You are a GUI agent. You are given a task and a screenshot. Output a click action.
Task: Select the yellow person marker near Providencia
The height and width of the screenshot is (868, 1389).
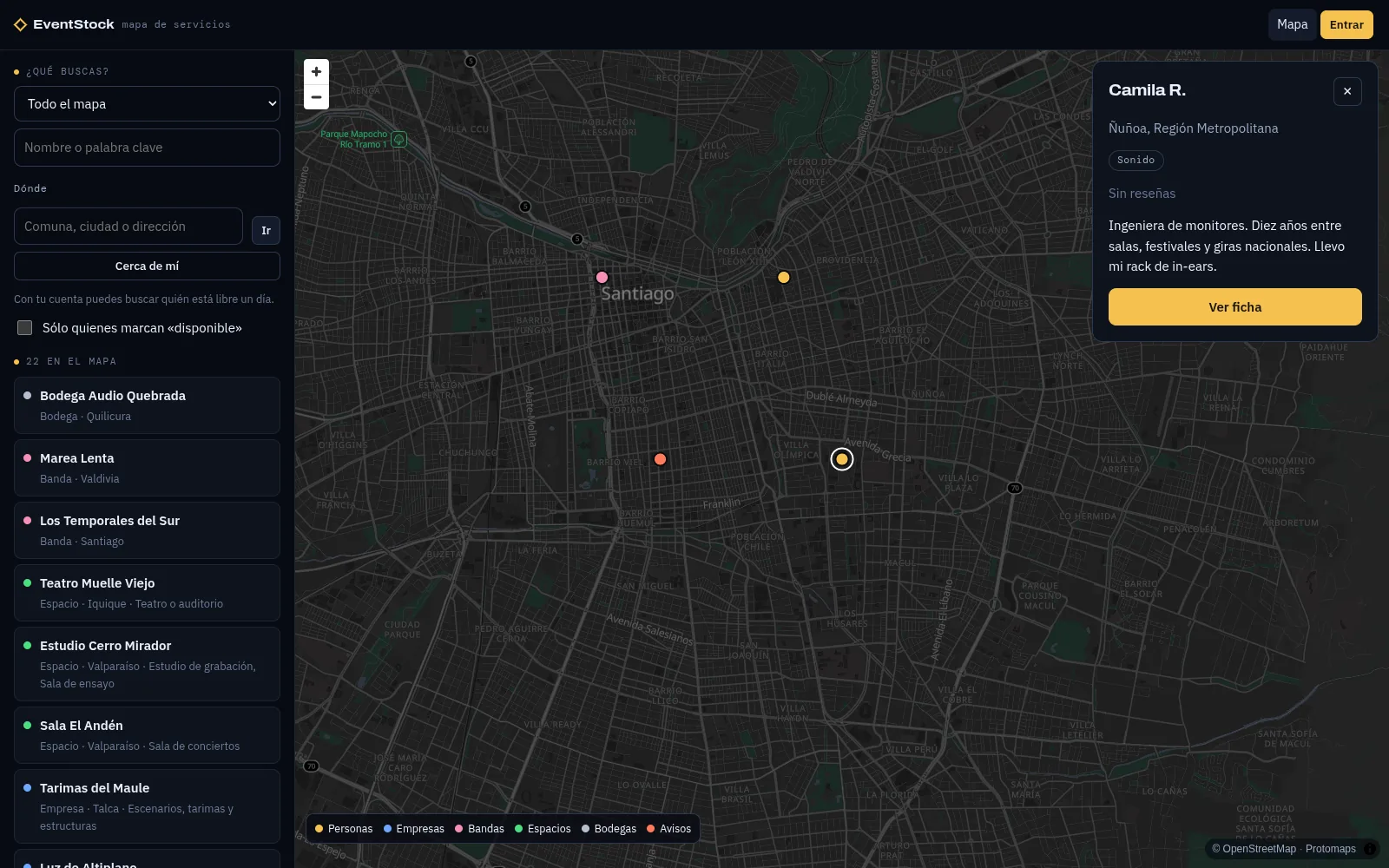pos(783,278)
